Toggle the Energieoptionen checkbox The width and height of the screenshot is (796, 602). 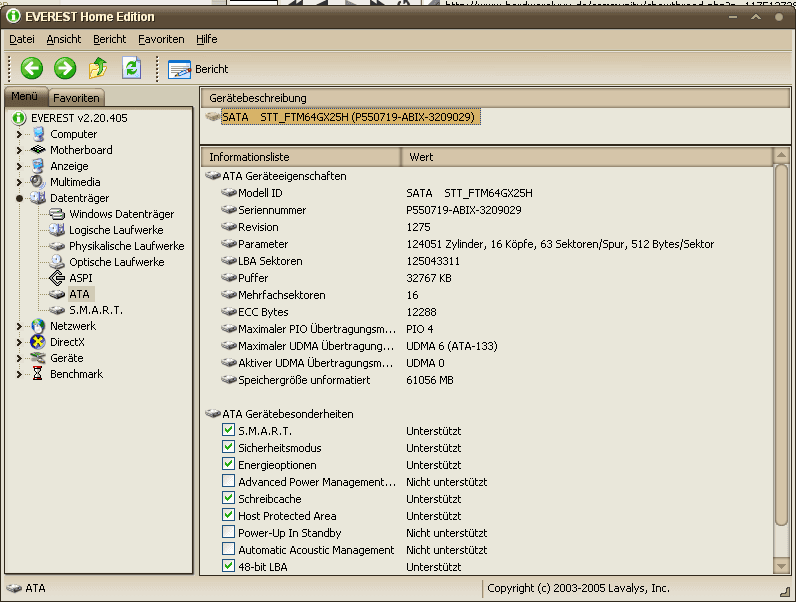pyautogui.click(x=228, y=464)
